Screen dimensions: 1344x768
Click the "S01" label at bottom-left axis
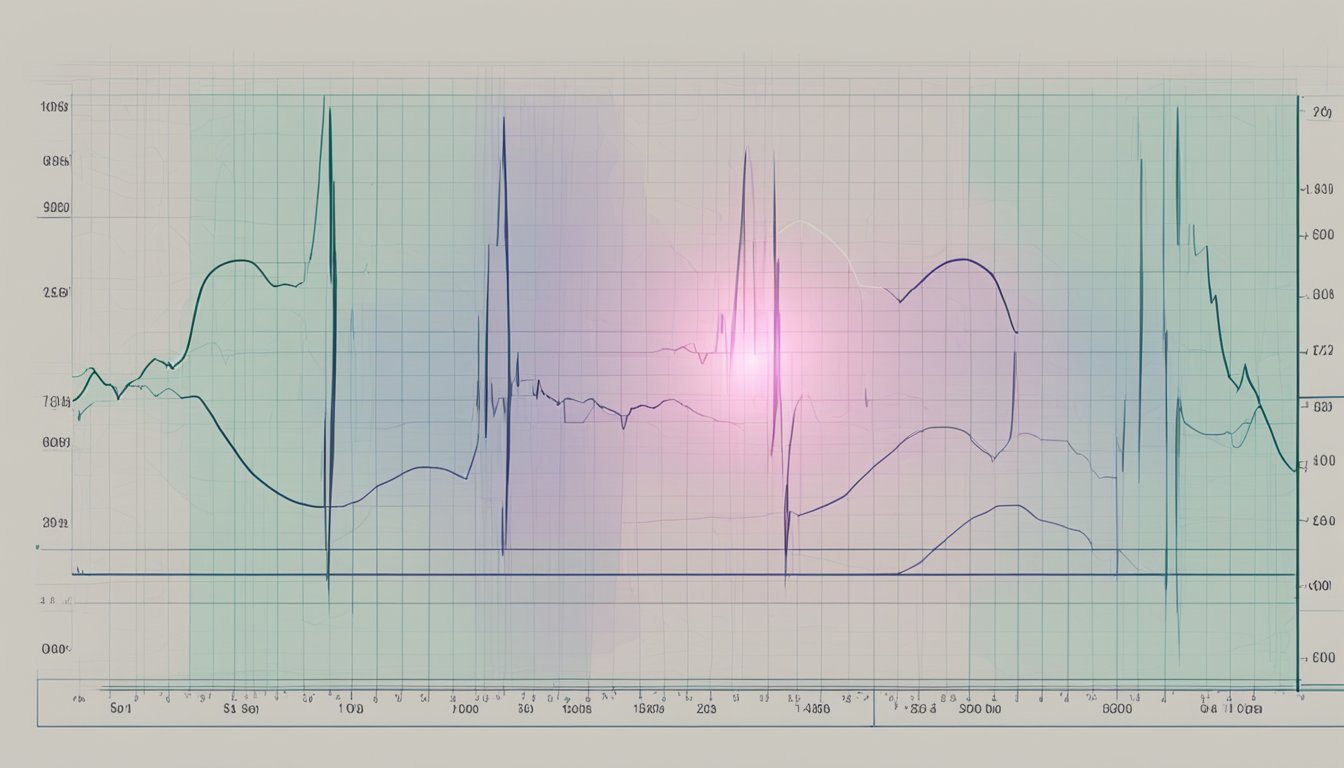click(120, 708)
